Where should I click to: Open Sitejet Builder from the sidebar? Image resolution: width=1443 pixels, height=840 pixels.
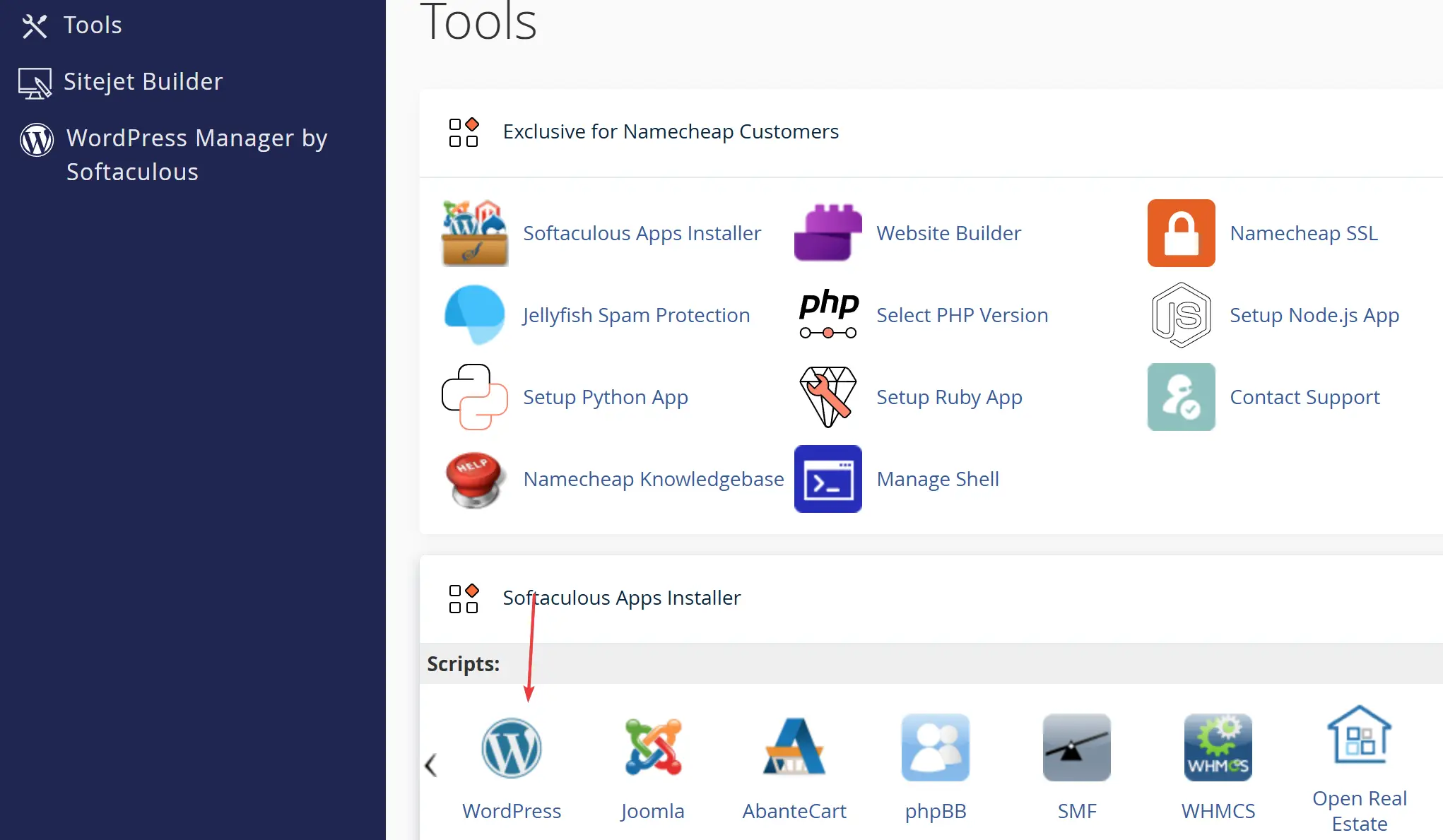(x=143, y=82)
